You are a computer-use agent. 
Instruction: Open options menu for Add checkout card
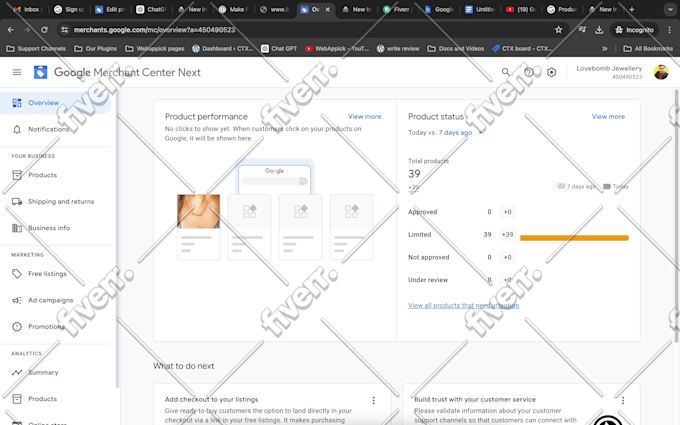(x=373, y=400)
